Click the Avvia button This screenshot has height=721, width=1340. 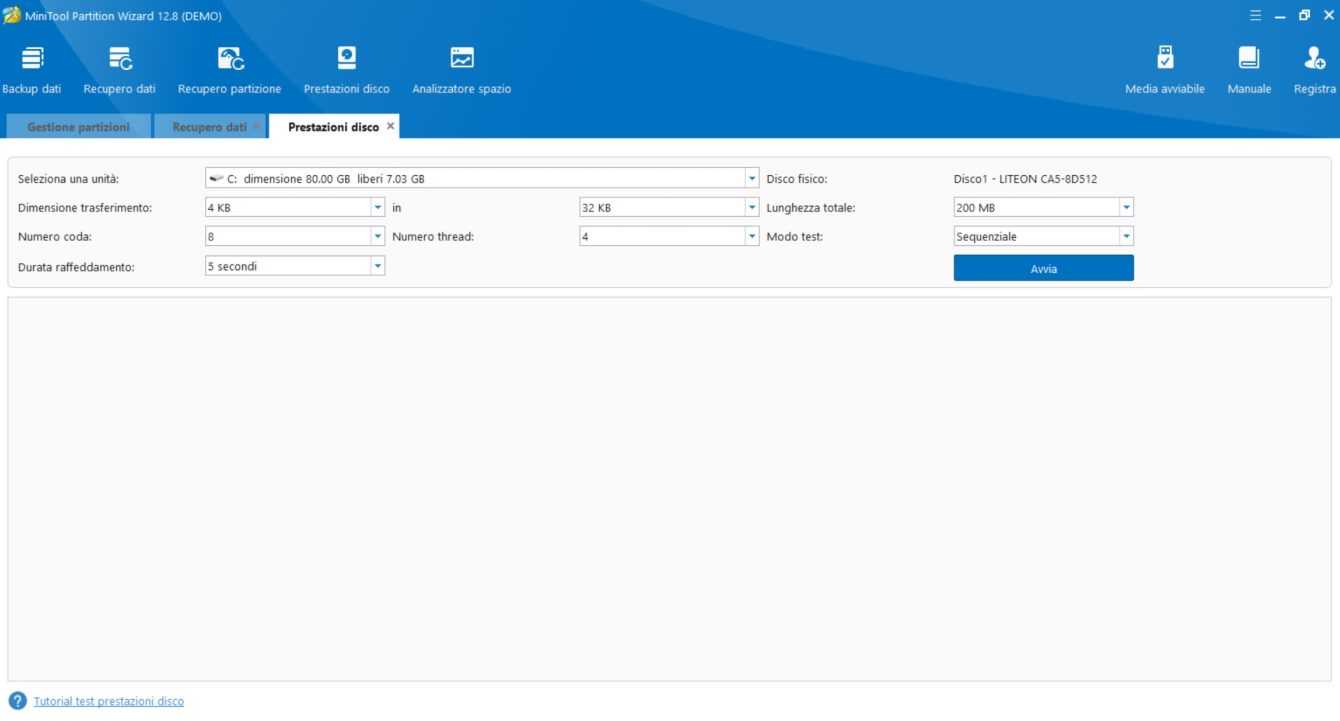1043,268
